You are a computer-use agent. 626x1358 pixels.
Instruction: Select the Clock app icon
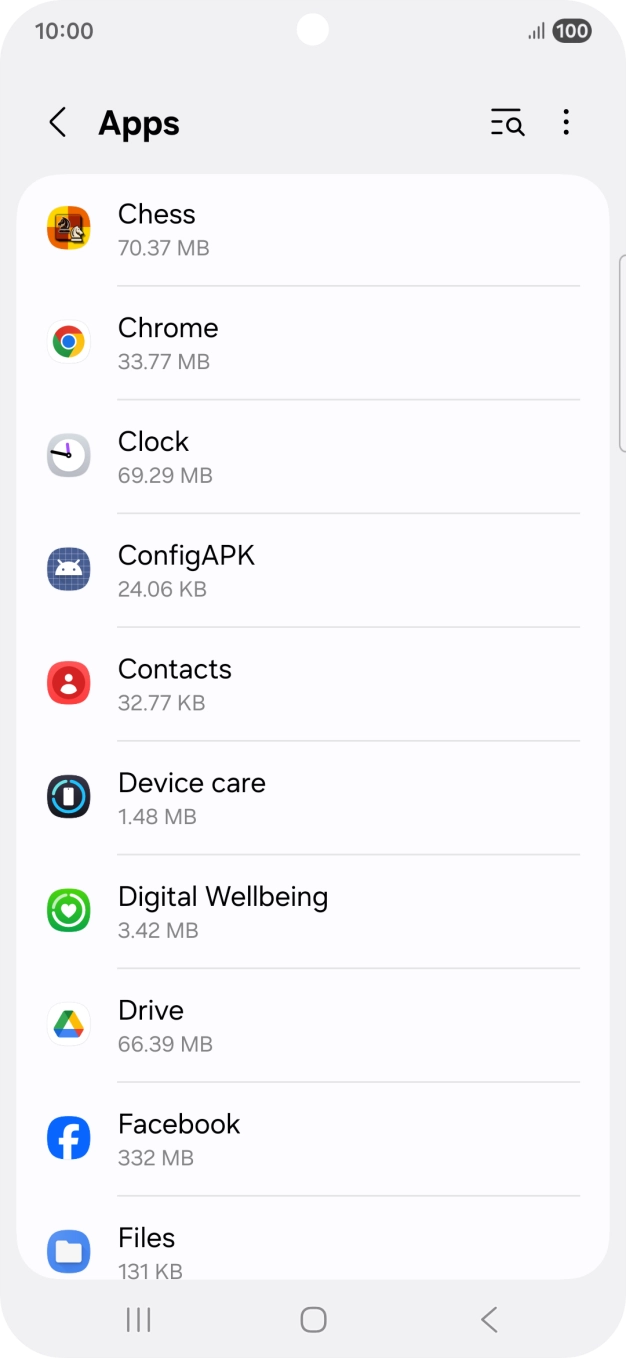(x=68, y=455)
